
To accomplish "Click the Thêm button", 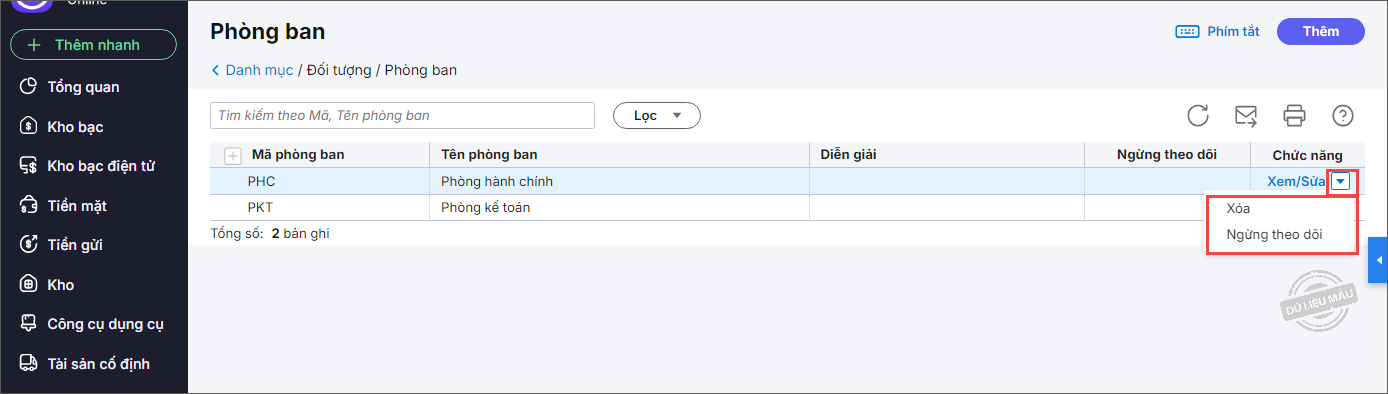I will 1321,32.
